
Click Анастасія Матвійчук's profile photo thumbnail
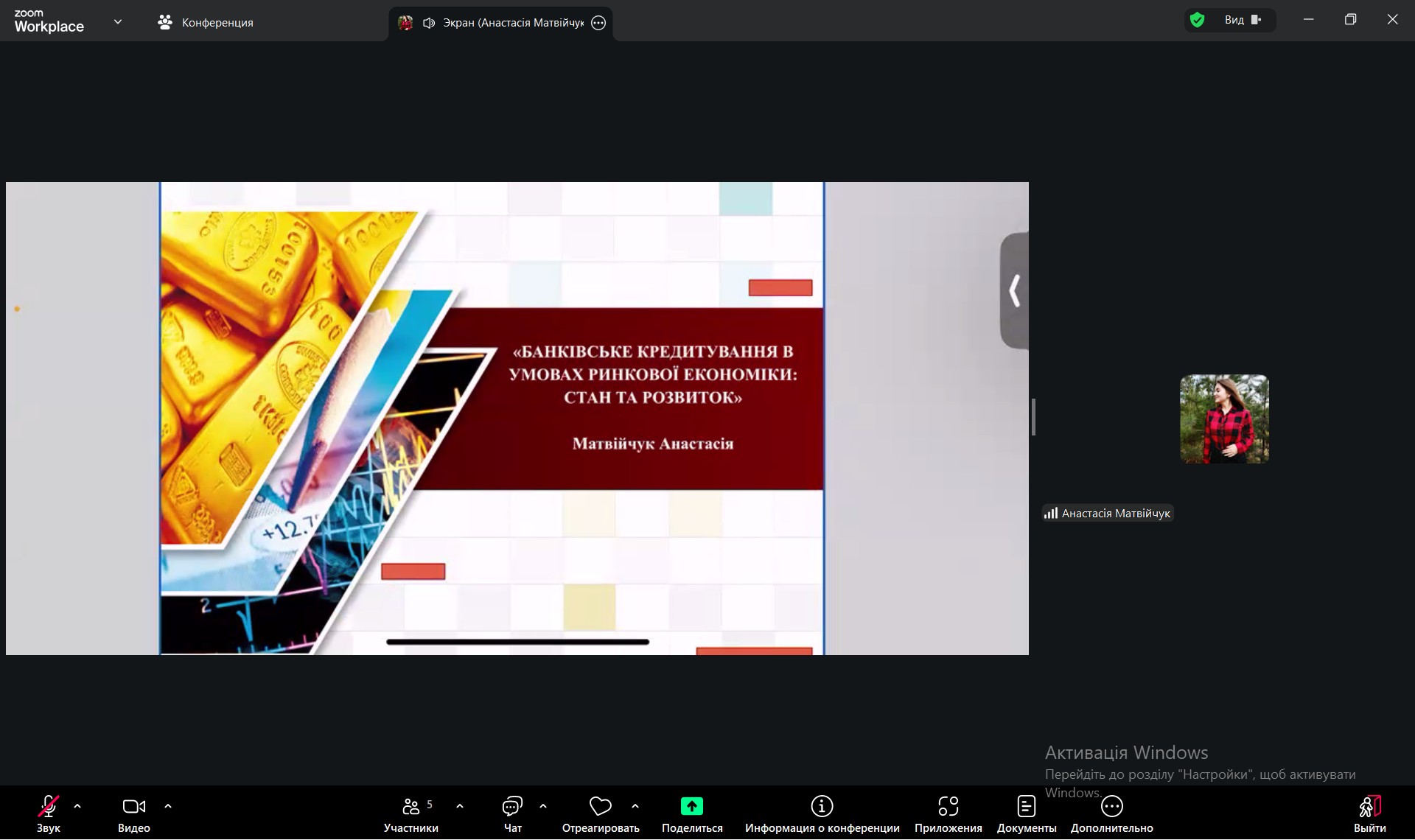tap(1224, 419)
